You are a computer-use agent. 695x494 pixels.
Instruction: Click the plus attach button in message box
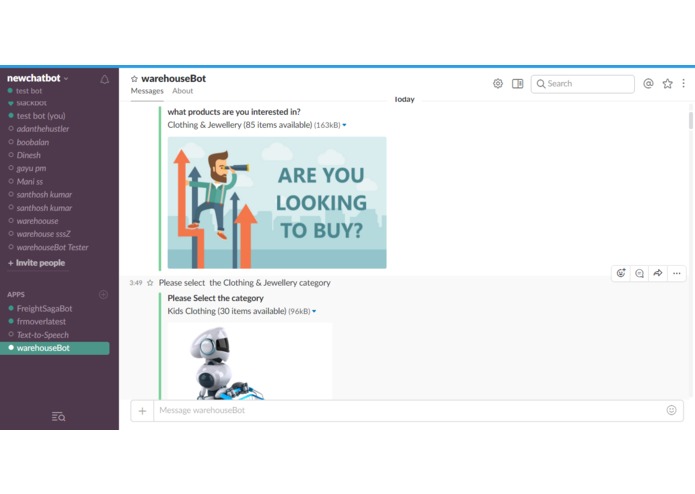click(x=142, y=411)
